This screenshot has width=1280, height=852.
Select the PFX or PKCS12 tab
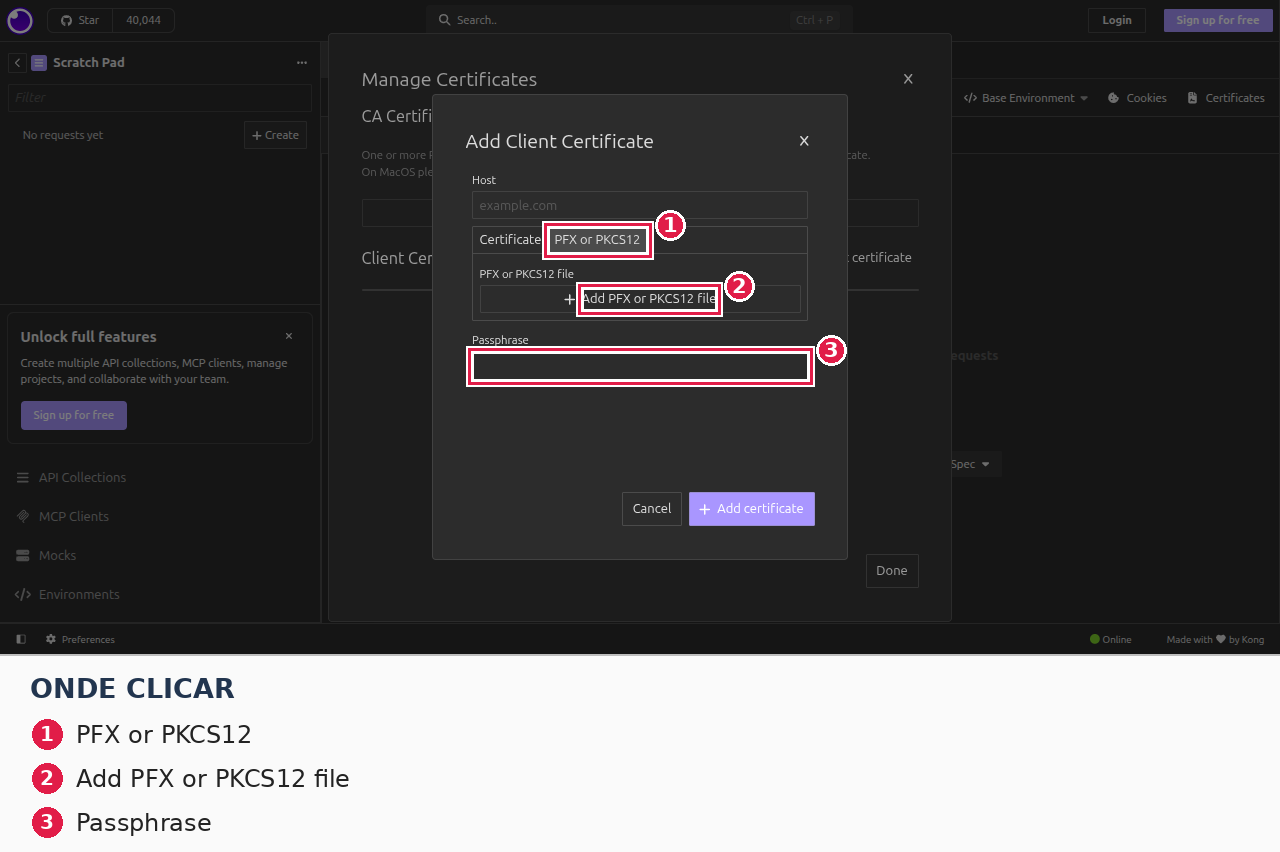(597, 240)
